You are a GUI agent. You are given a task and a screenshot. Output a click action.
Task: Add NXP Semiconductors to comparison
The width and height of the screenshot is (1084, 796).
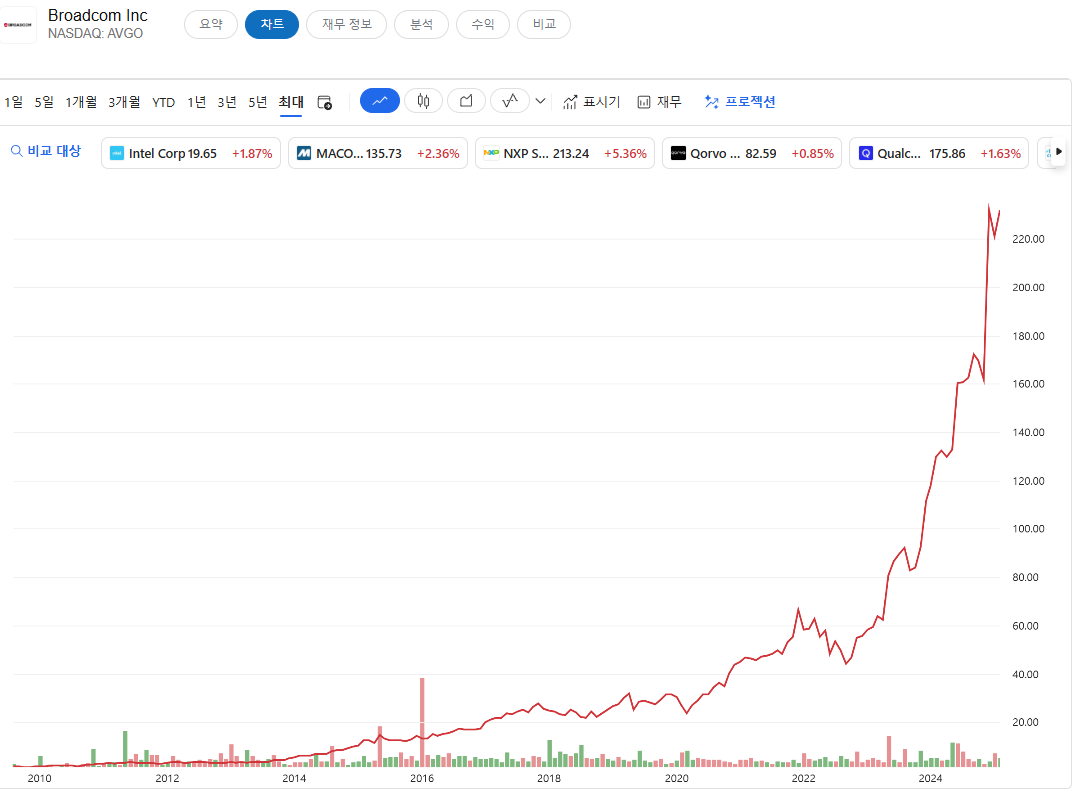point(565,154)
